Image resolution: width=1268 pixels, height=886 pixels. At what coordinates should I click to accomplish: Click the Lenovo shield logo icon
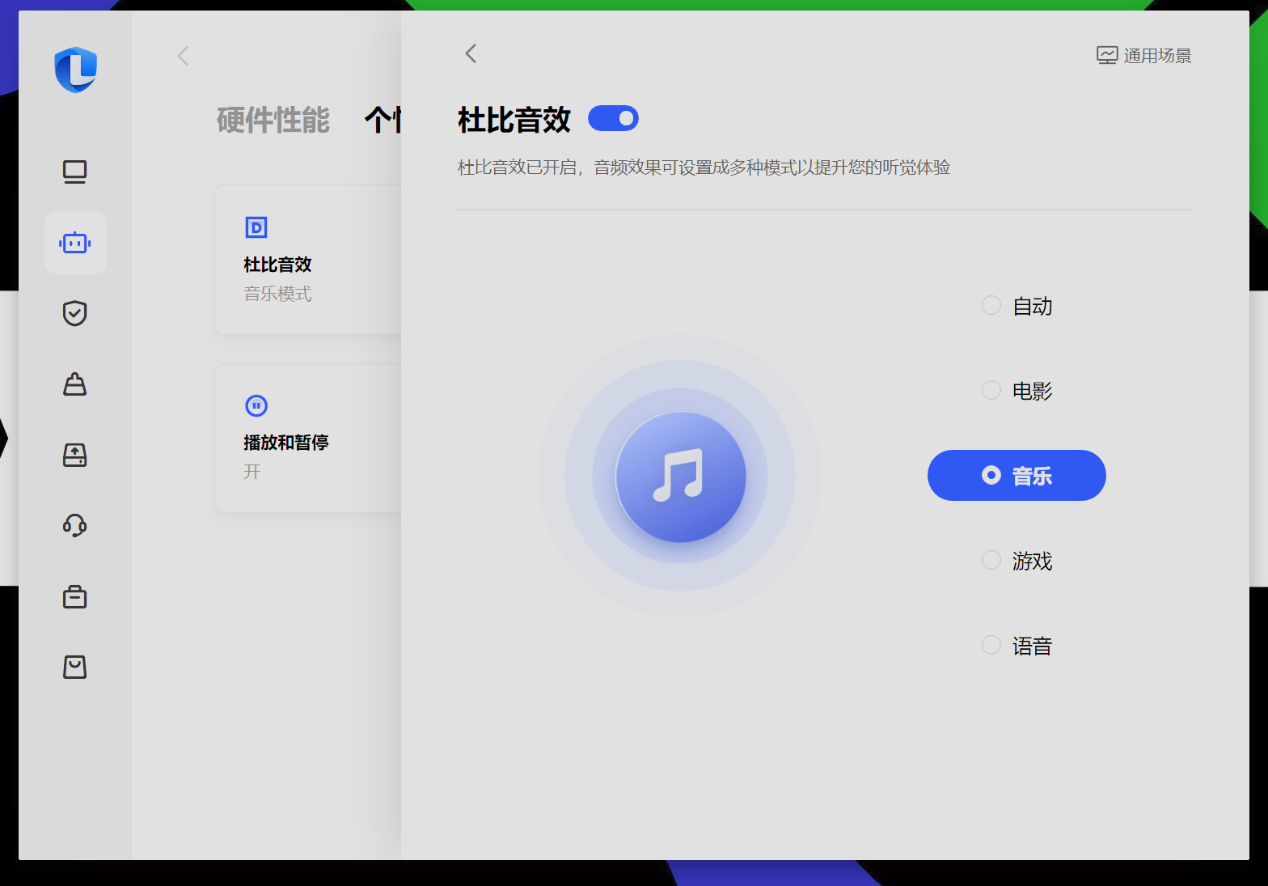tap(76, 70)
